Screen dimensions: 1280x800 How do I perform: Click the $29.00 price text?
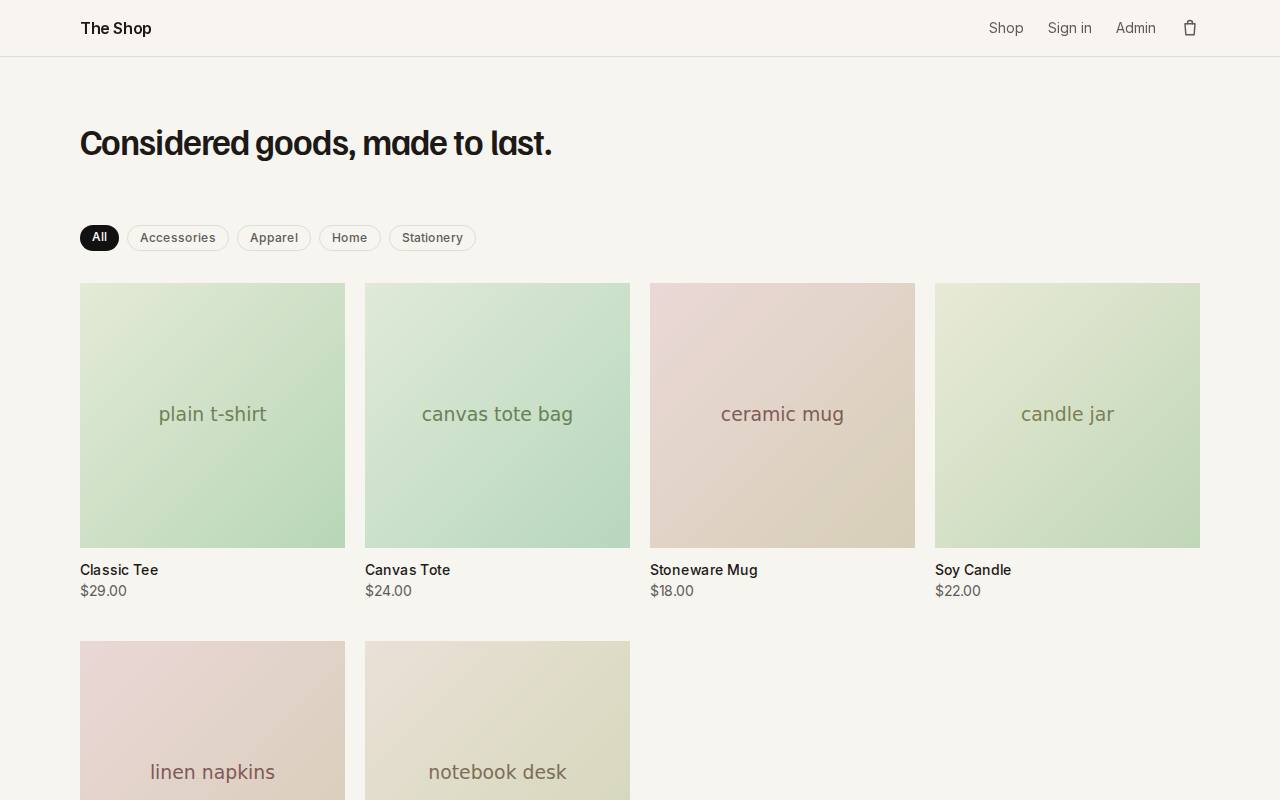[x=103, y=591]
